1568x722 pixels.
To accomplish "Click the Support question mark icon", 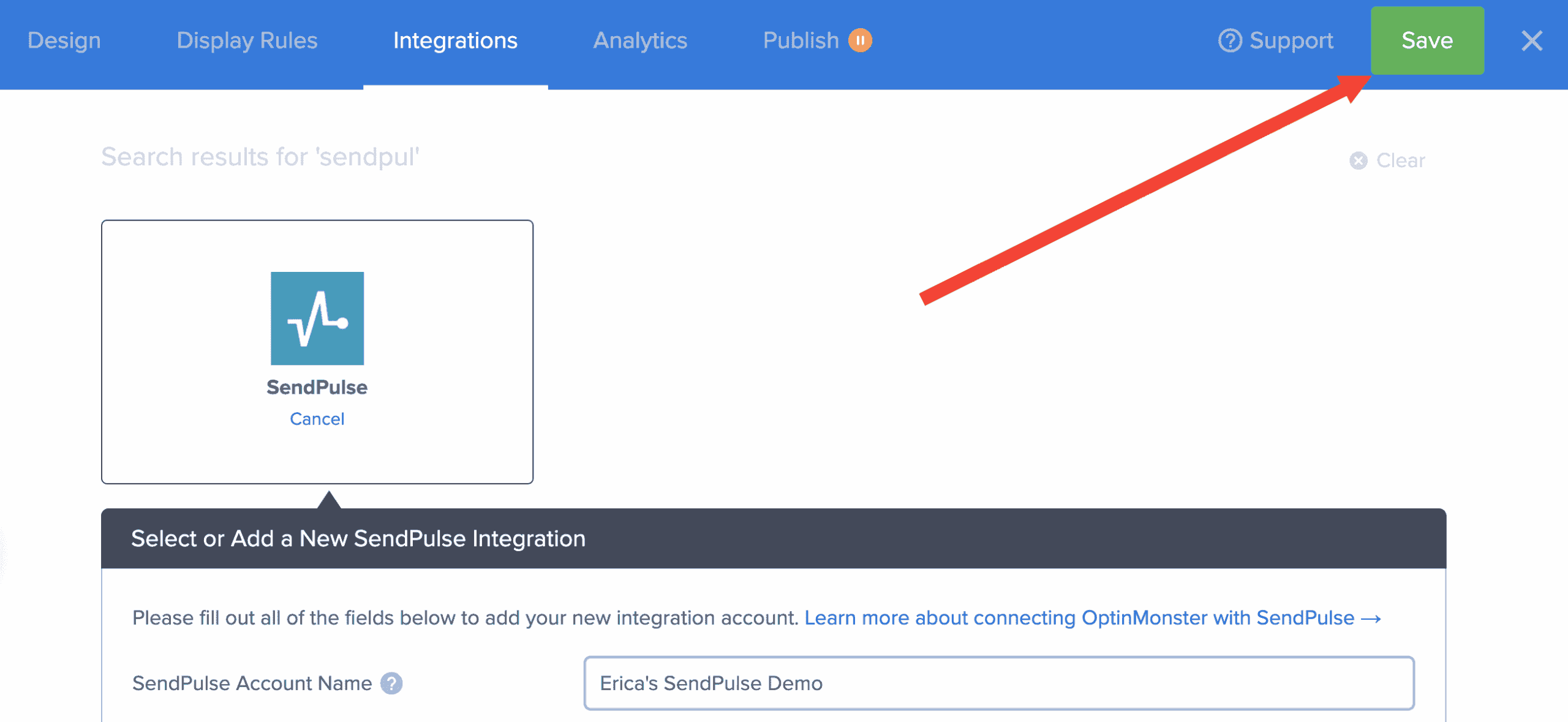I will (x=1230, y=41).
